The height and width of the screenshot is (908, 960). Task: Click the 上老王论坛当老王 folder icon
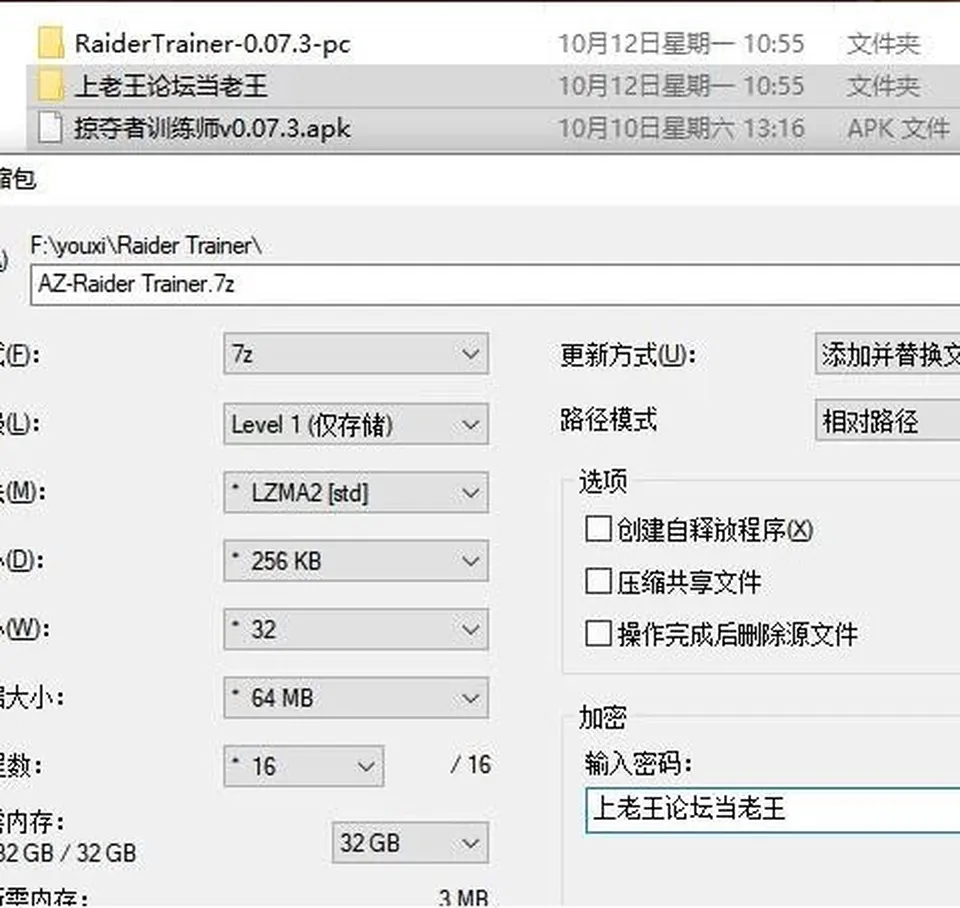coord(50,85)
